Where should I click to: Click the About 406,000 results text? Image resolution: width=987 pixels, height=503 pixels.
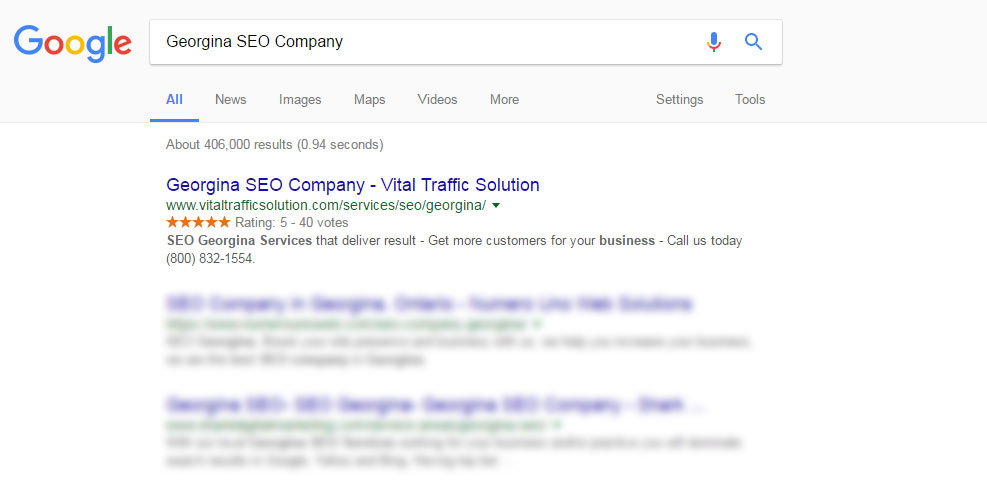[x=274, y=144]
